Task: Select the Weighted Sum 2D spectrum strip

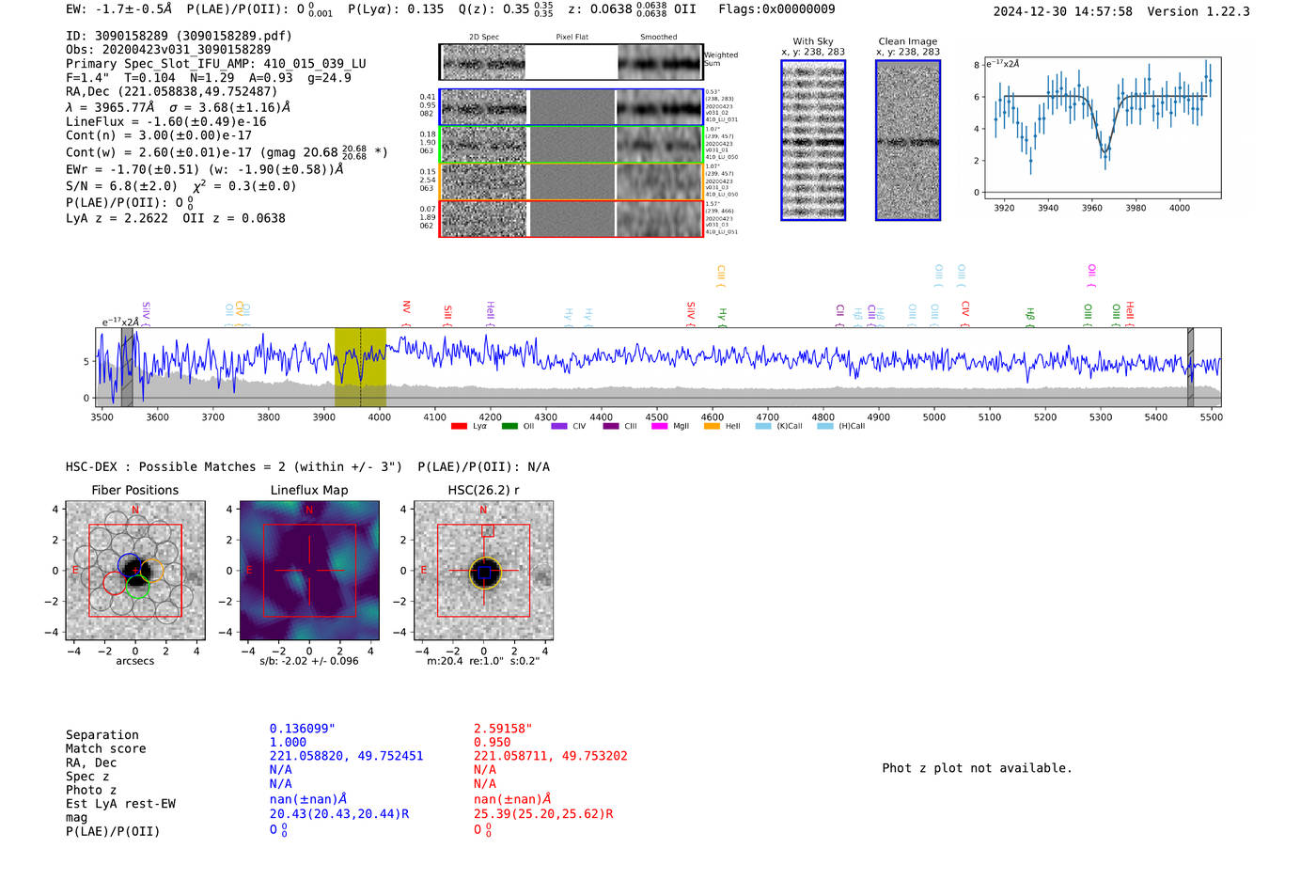Action: 571,63
